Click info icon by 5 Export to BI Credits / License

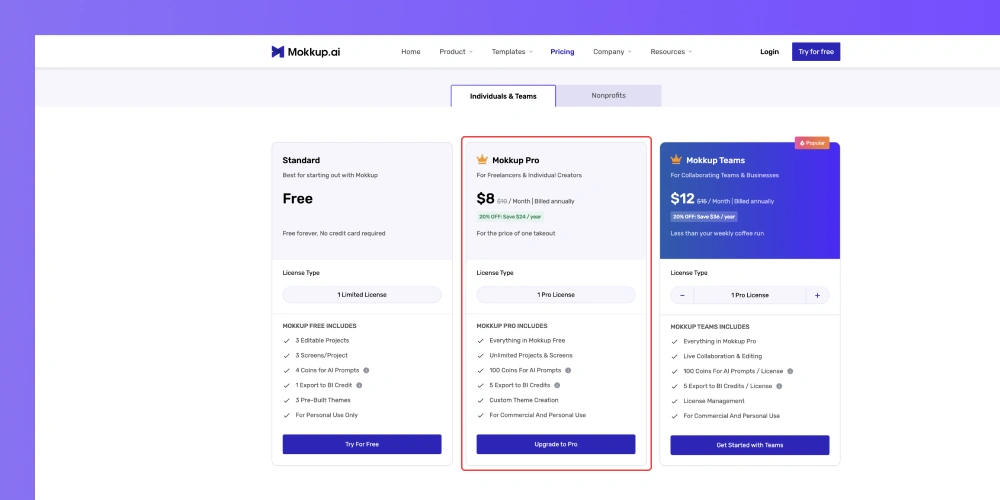click(779, 386)
